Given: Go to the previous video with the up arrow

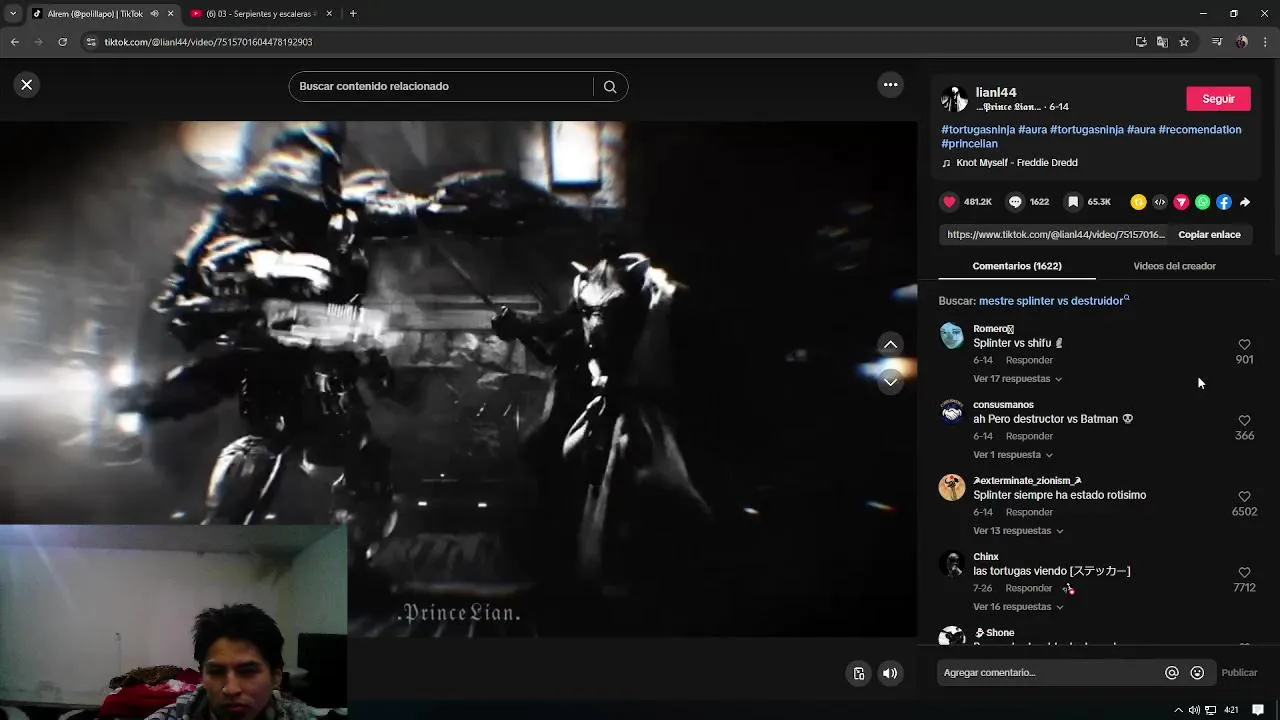Looking at the screenshot, I should click(890, 344).
